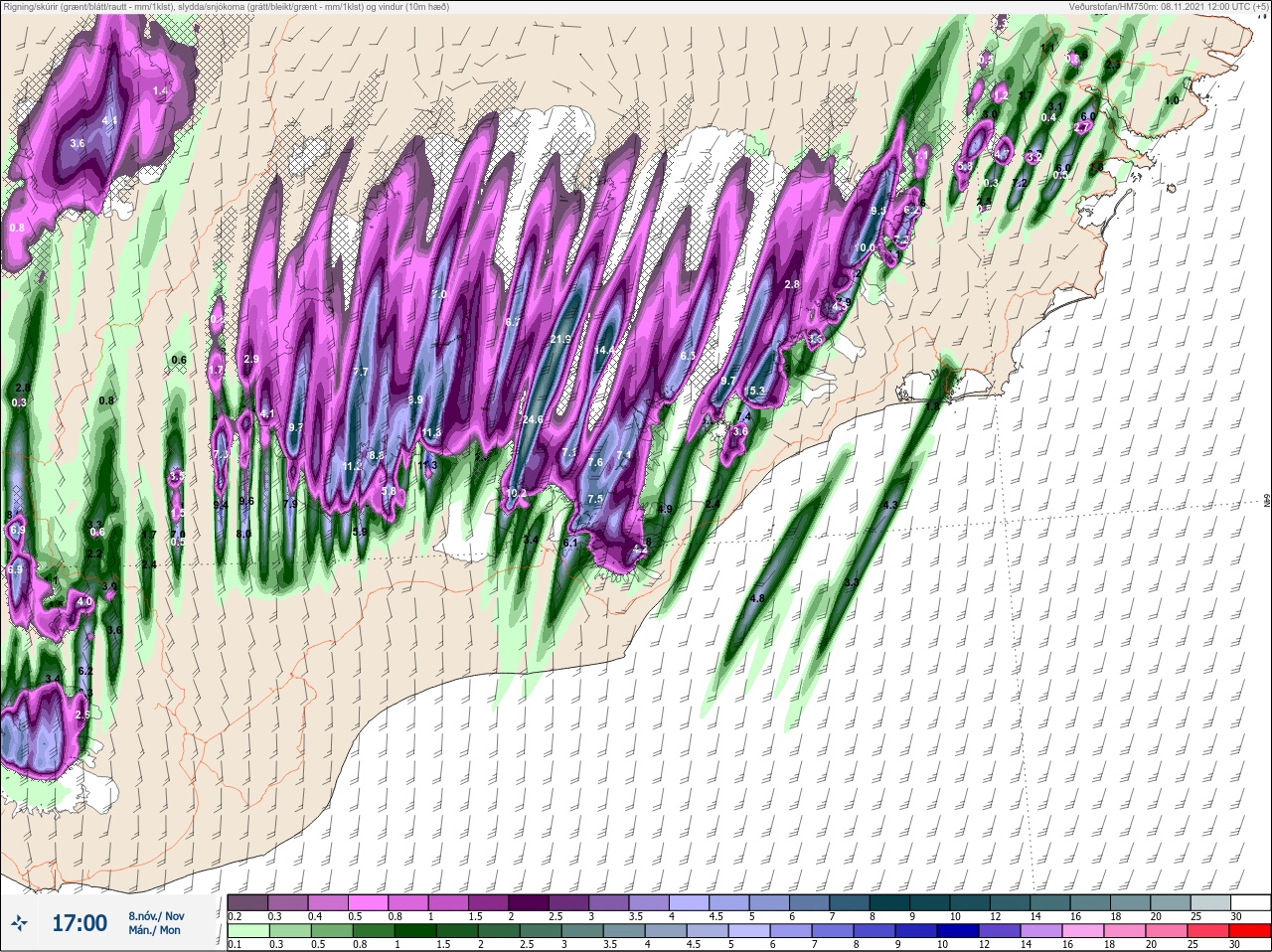Click the 14.4 precipitation value on the map
This screenshot has width=1272, height=952.
603,351
